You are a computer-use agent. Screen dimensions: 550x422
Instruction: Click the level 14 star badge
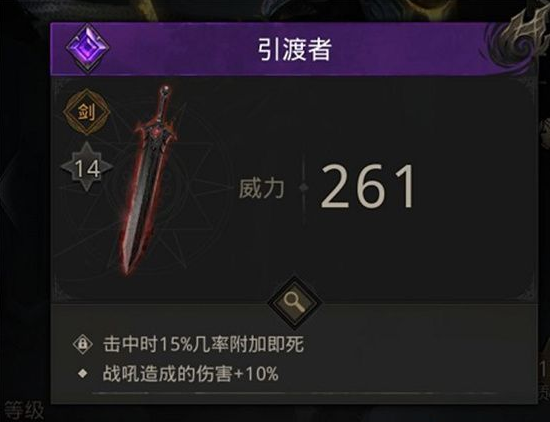tap(87, 167)
